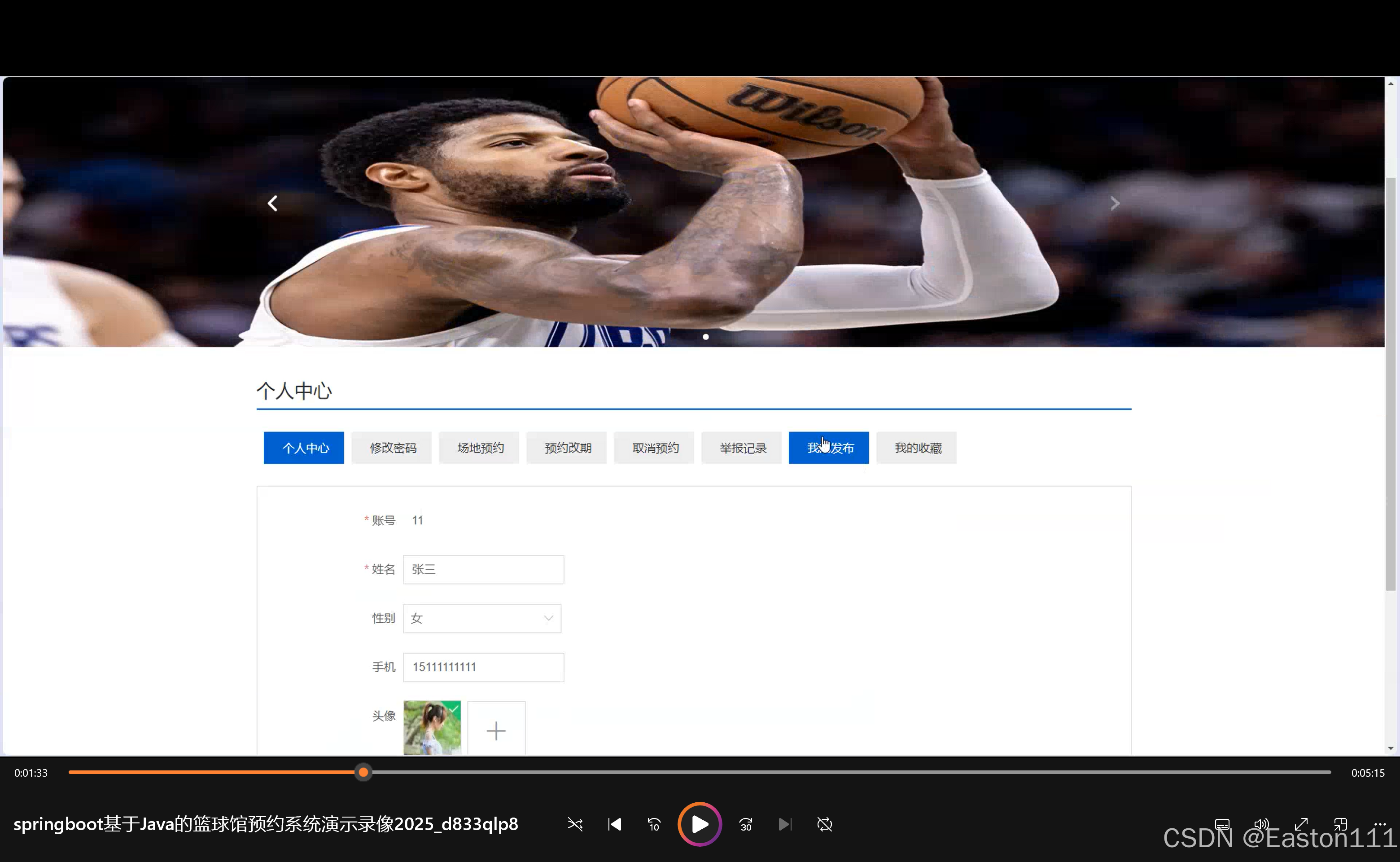Skip to the previous video
Image resolution: width=1400 pixels, height=862 pixels.
[614, 824]
